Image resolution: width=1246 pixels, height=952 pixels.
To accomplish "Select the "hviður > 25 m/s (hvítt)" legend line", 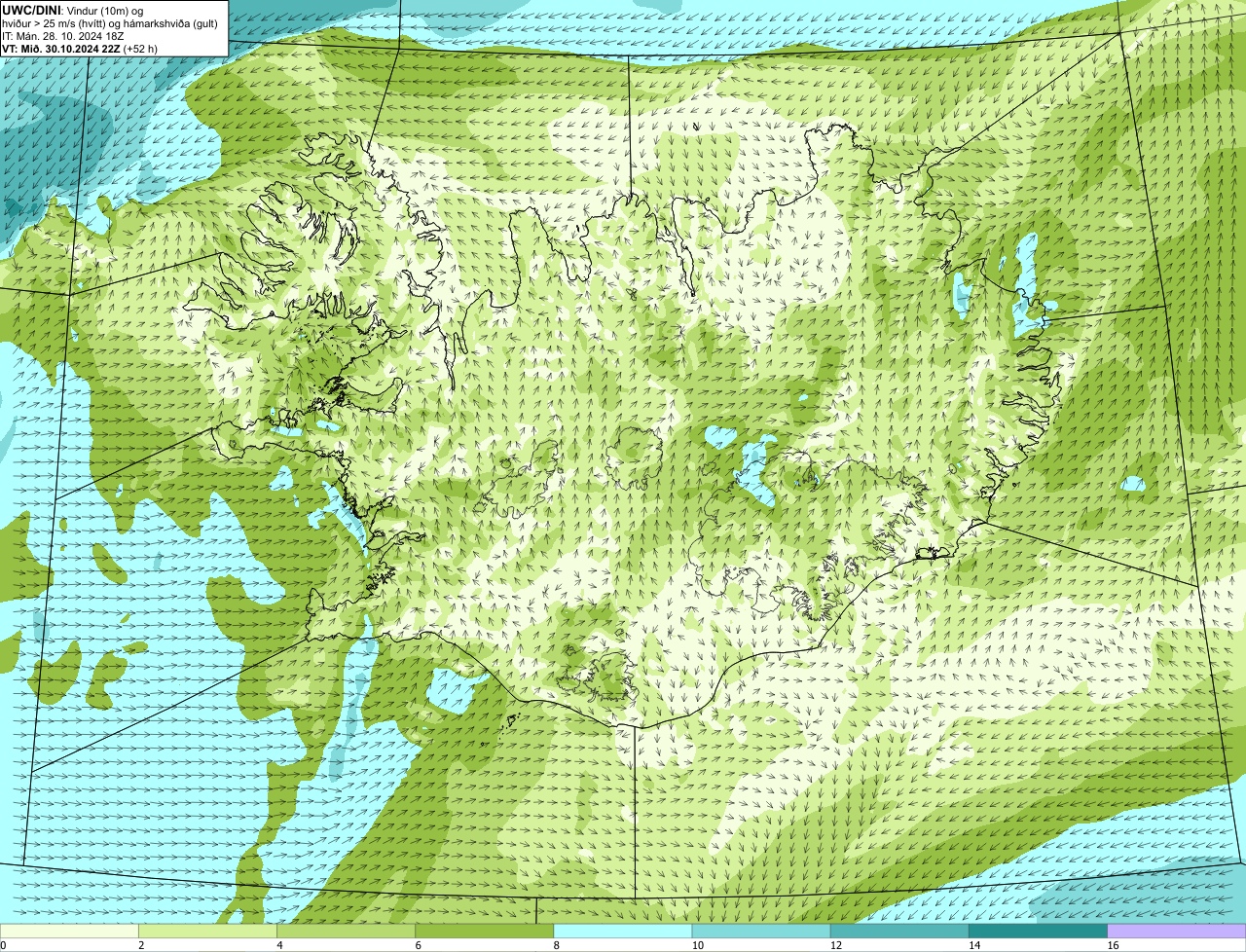I will [110, 22].
